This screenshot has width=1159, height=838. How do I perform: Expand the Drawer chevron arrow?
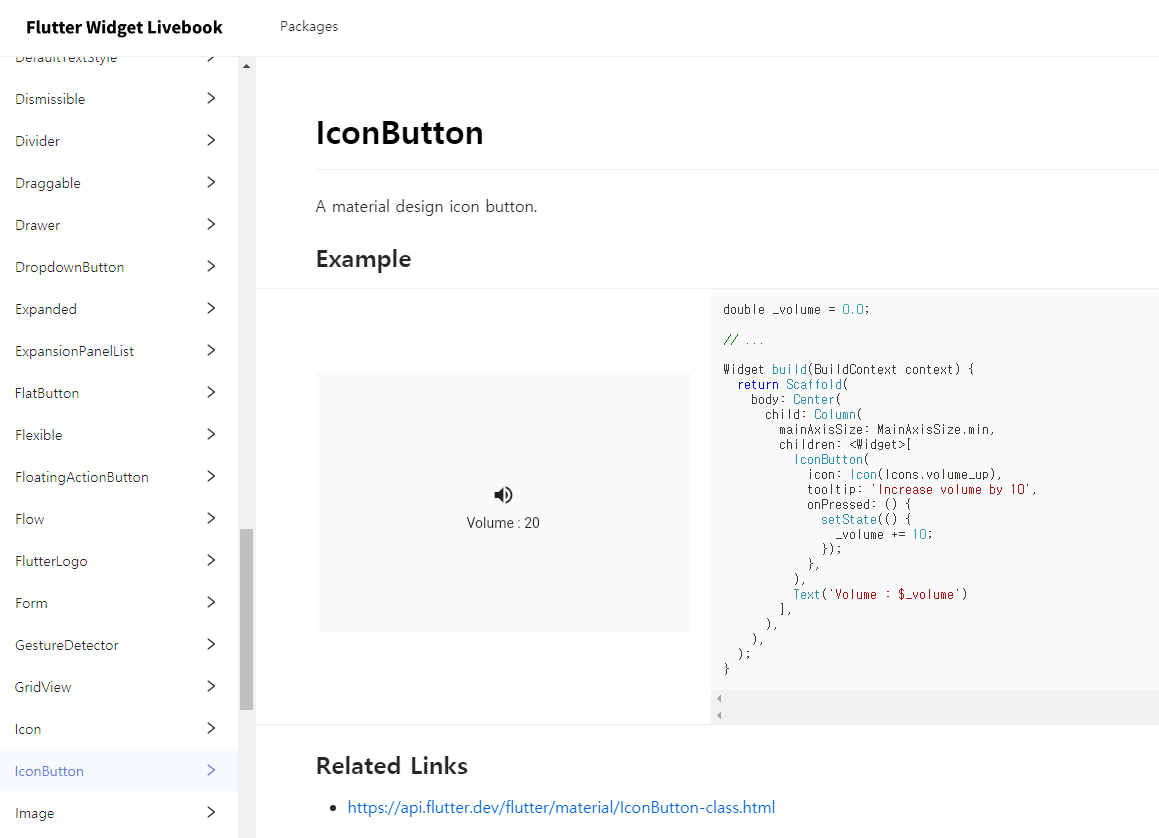[211, 225]
